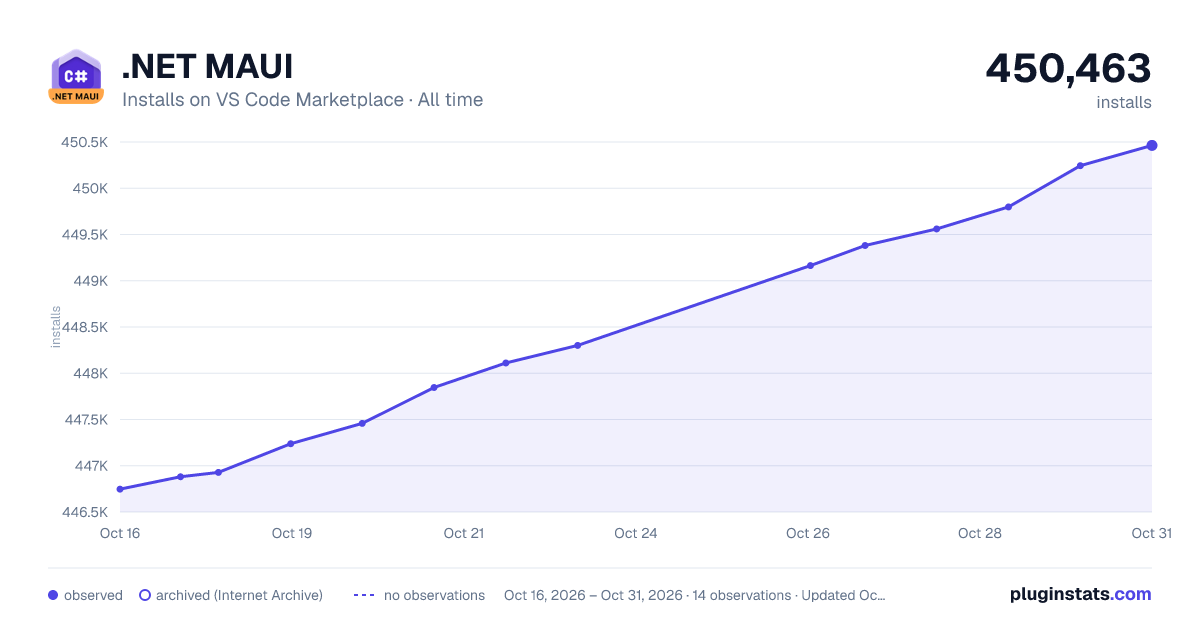Click the "observed" legend label

tap(93, 595)
